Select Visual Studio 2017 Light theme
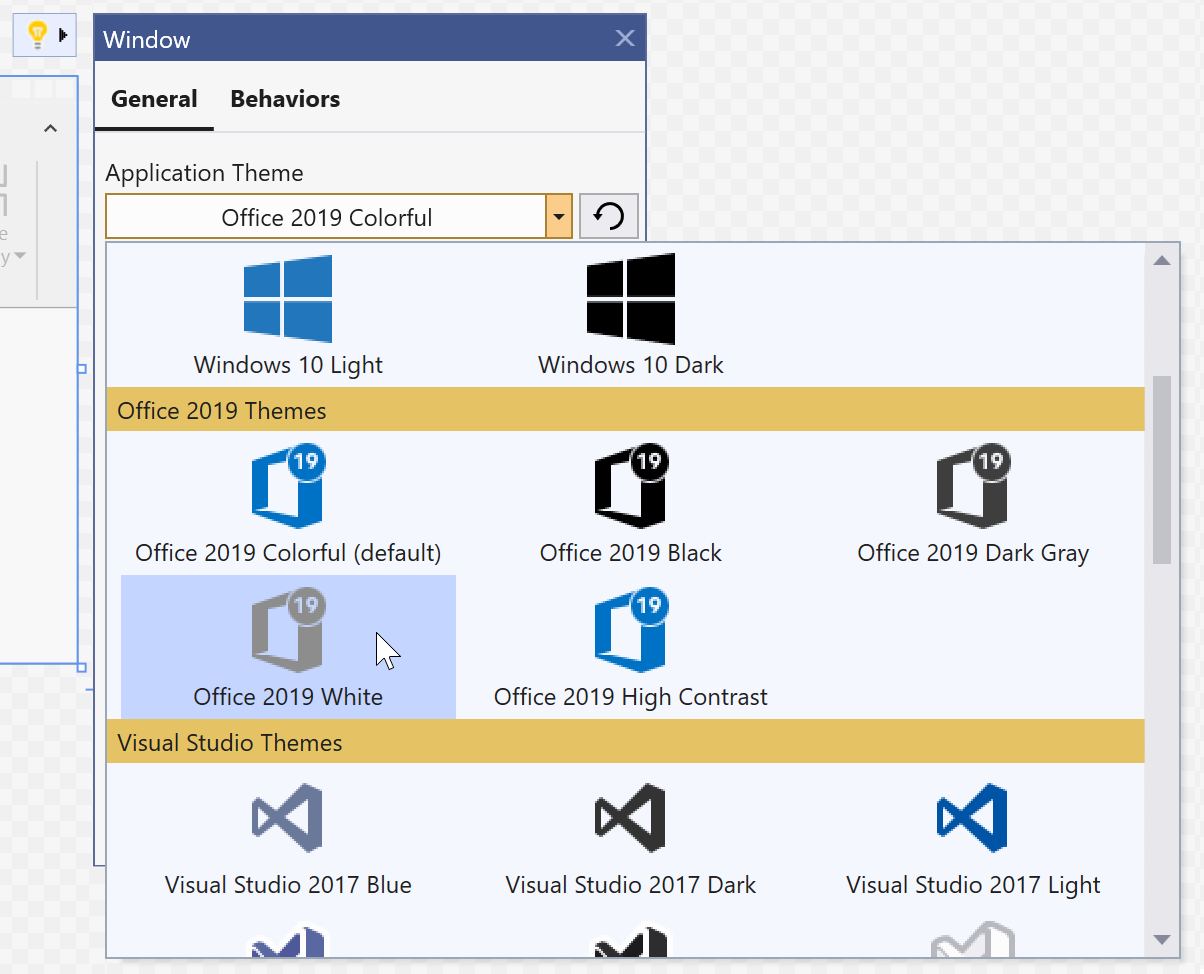Screen dimensions: 1204x974 972,818
